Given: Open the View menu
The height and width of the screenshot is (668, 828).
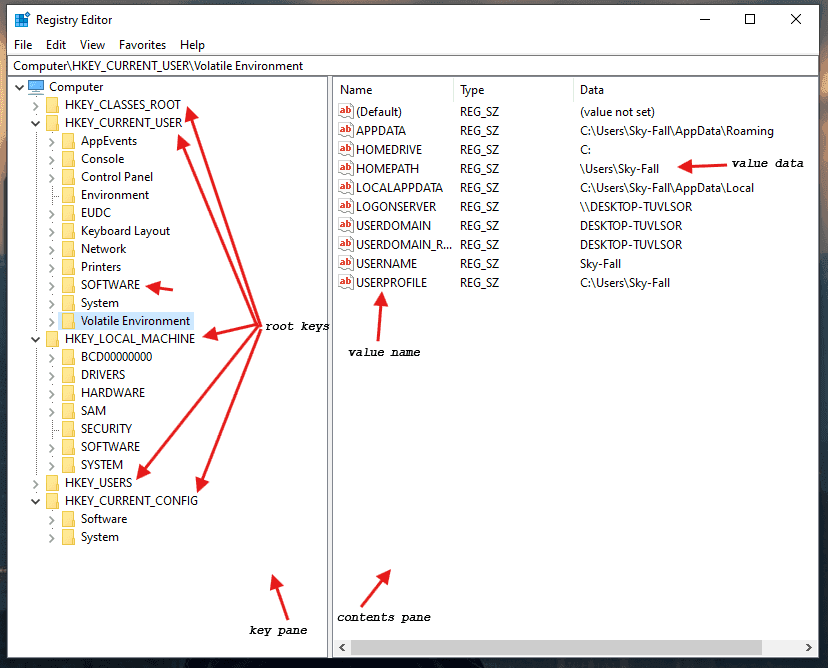Looking at the screenshot, I should pyautogui.click(x=92, y=45).
